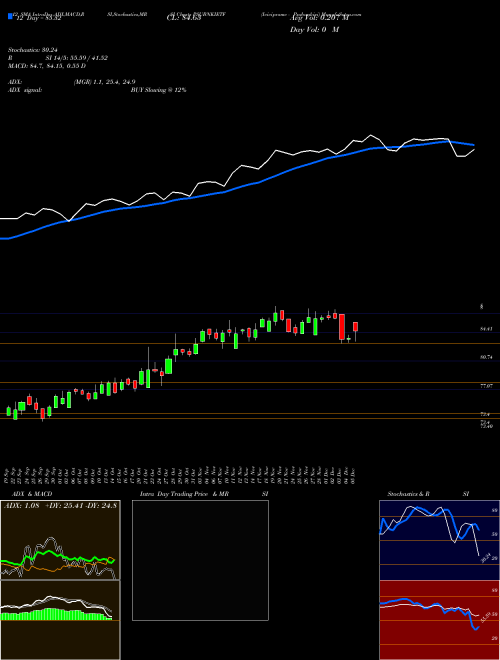Click the 80.74 price axis label
This screenshot has width=500, height=660.
pos(486,357)
